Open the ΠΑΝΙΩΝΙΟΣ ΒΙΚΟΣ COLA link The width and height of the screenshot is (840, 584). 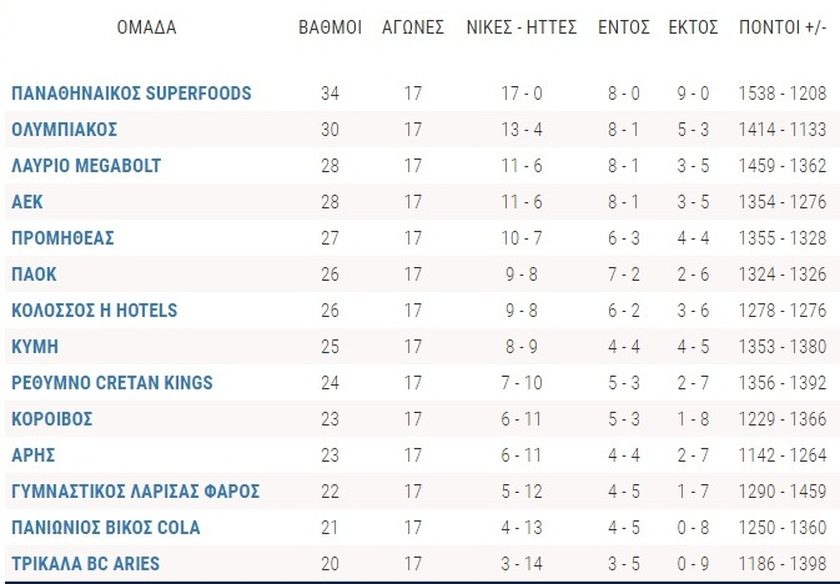click(x=106, y=527)
